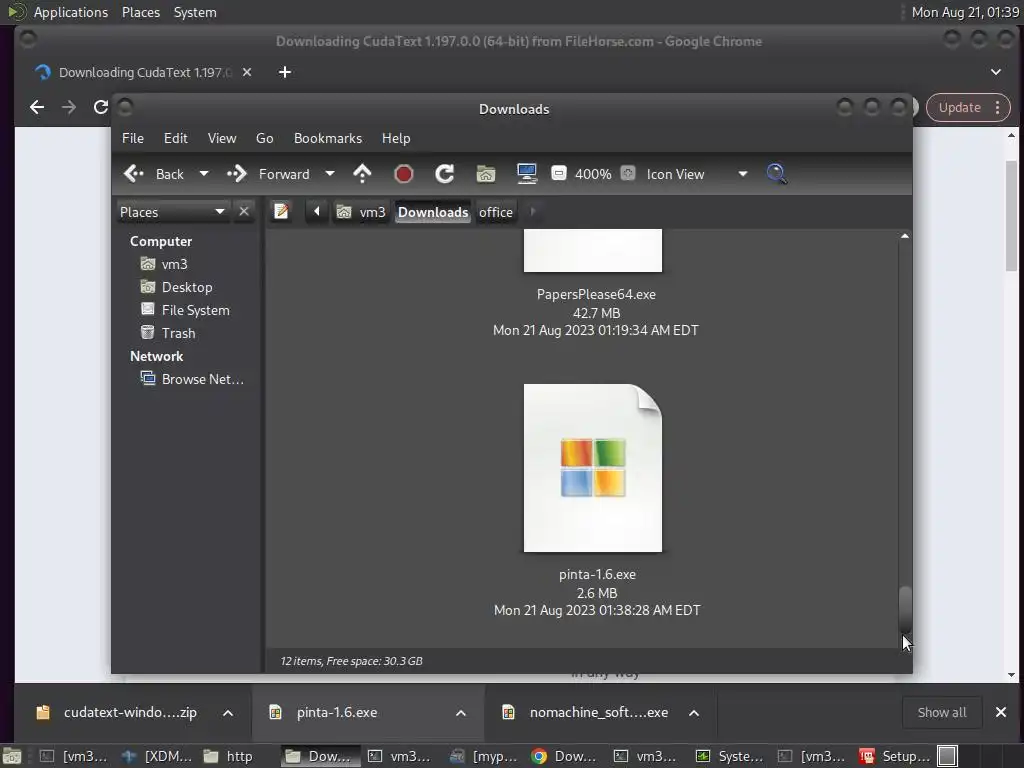This screenshot has height=768, width=1024.
Task: Close the Downloading CudaText Chrome tab
Action: [x=247, y=72]
